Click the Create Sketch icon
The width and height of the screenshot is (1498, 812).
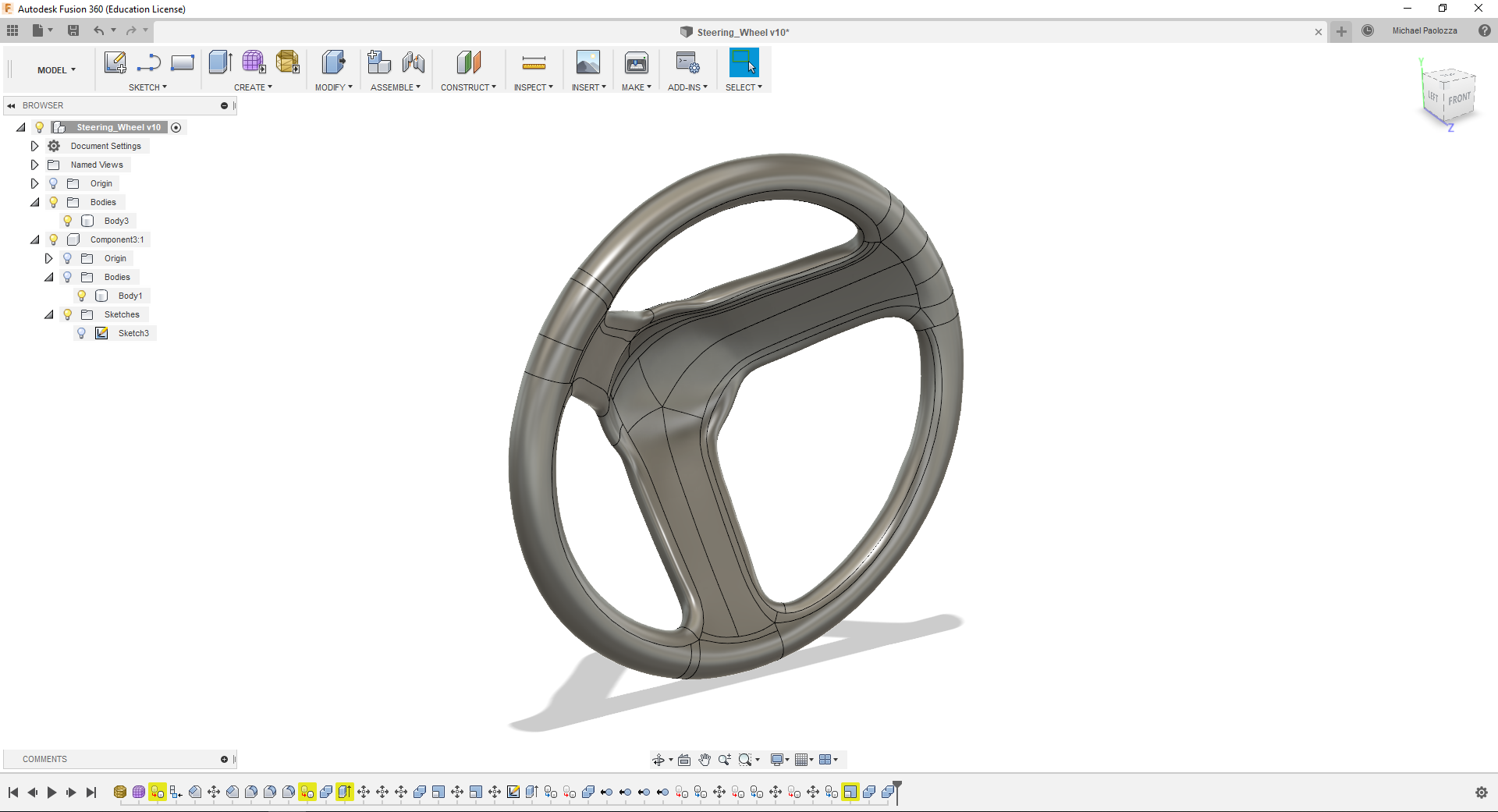click(115, 63)
